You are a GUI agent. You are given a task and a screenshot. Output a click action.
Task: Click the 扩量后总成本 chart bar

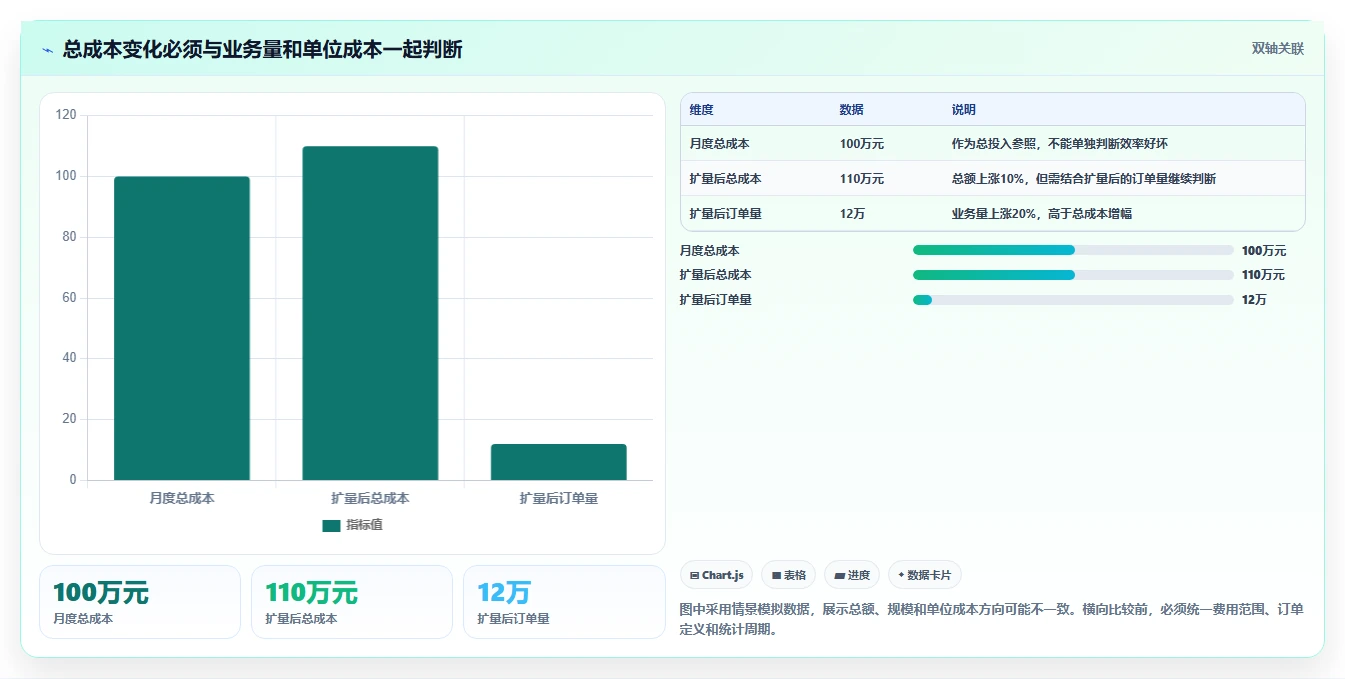point(370,313)
